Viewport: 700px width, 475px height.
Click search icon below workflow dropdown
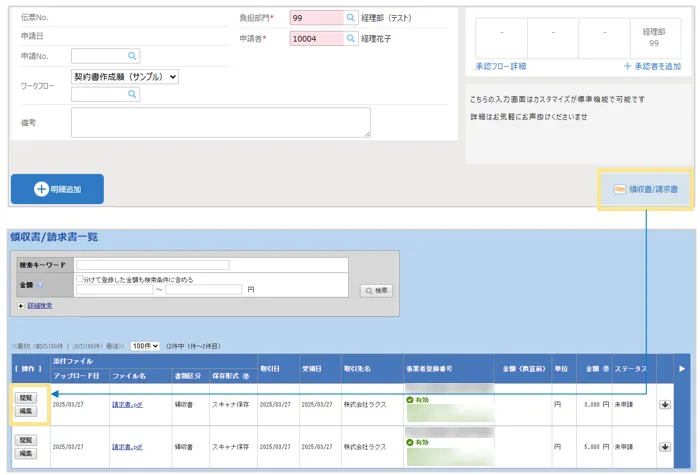(133, 94)
